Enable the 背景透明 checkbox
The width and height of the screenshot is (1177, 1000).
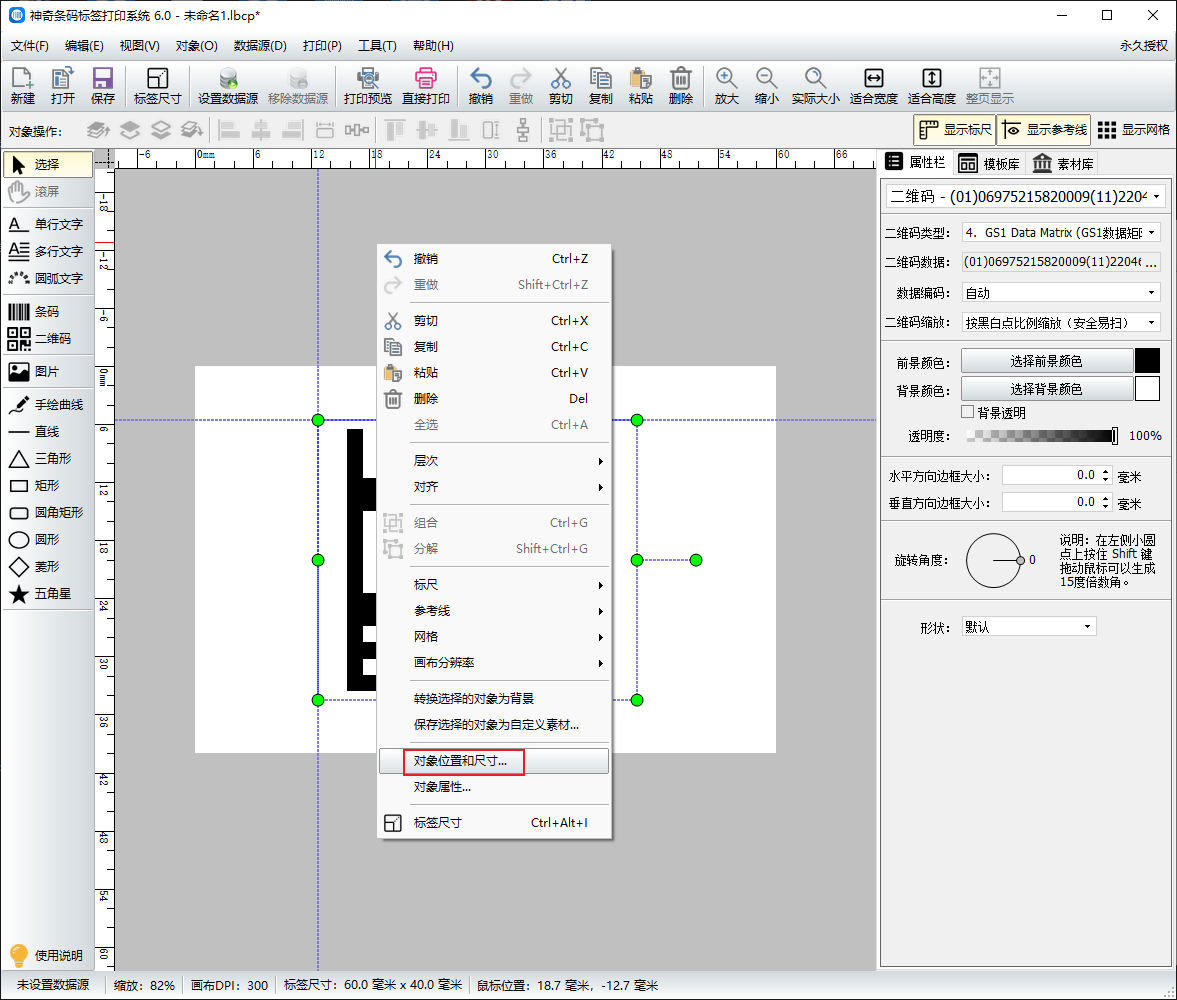967,412
